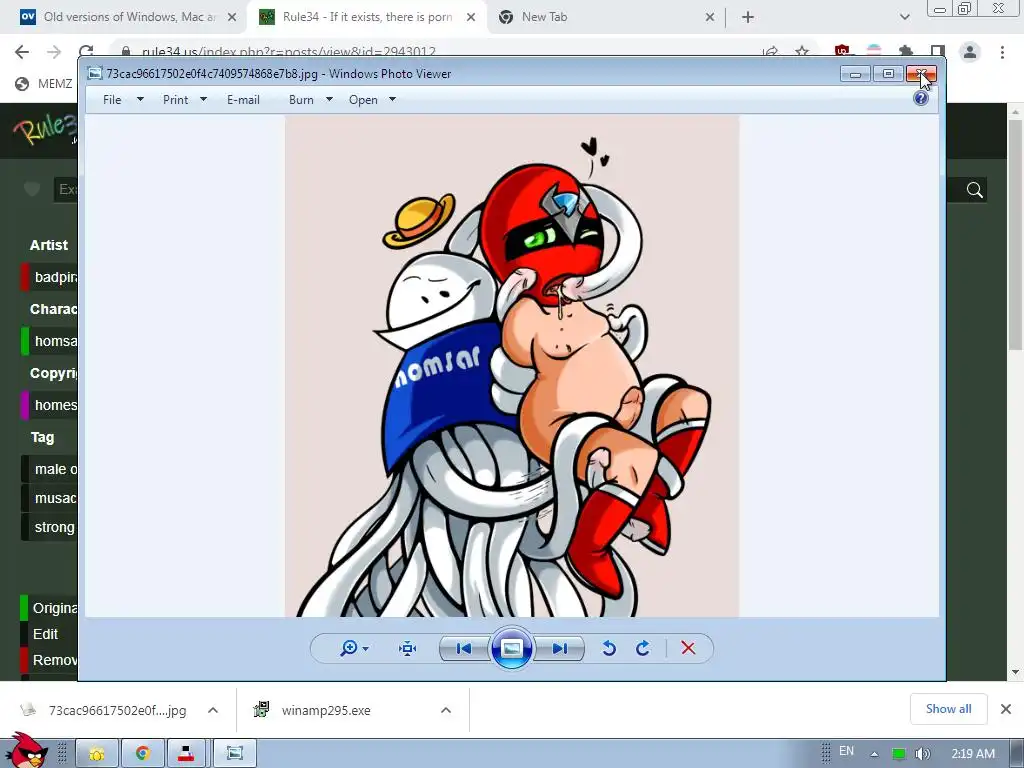Open the Print menu in Photo Viewer
The image size is (1024, 768).
[176, 100]
